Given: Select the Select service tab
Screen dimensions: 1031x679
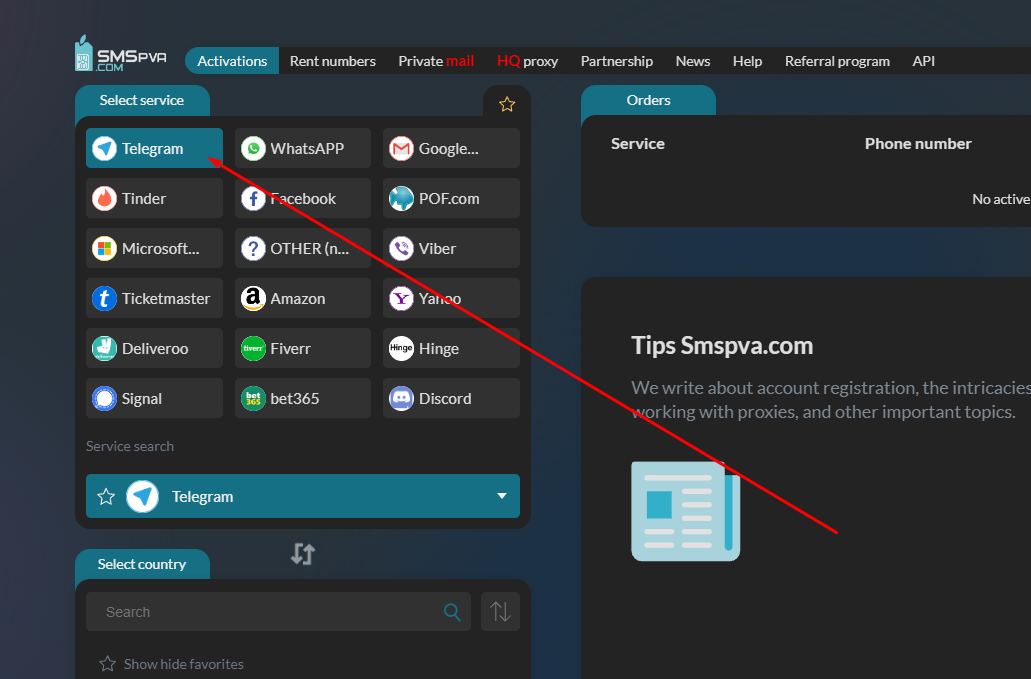Looking at the screenshot, I should coord(142,101).
